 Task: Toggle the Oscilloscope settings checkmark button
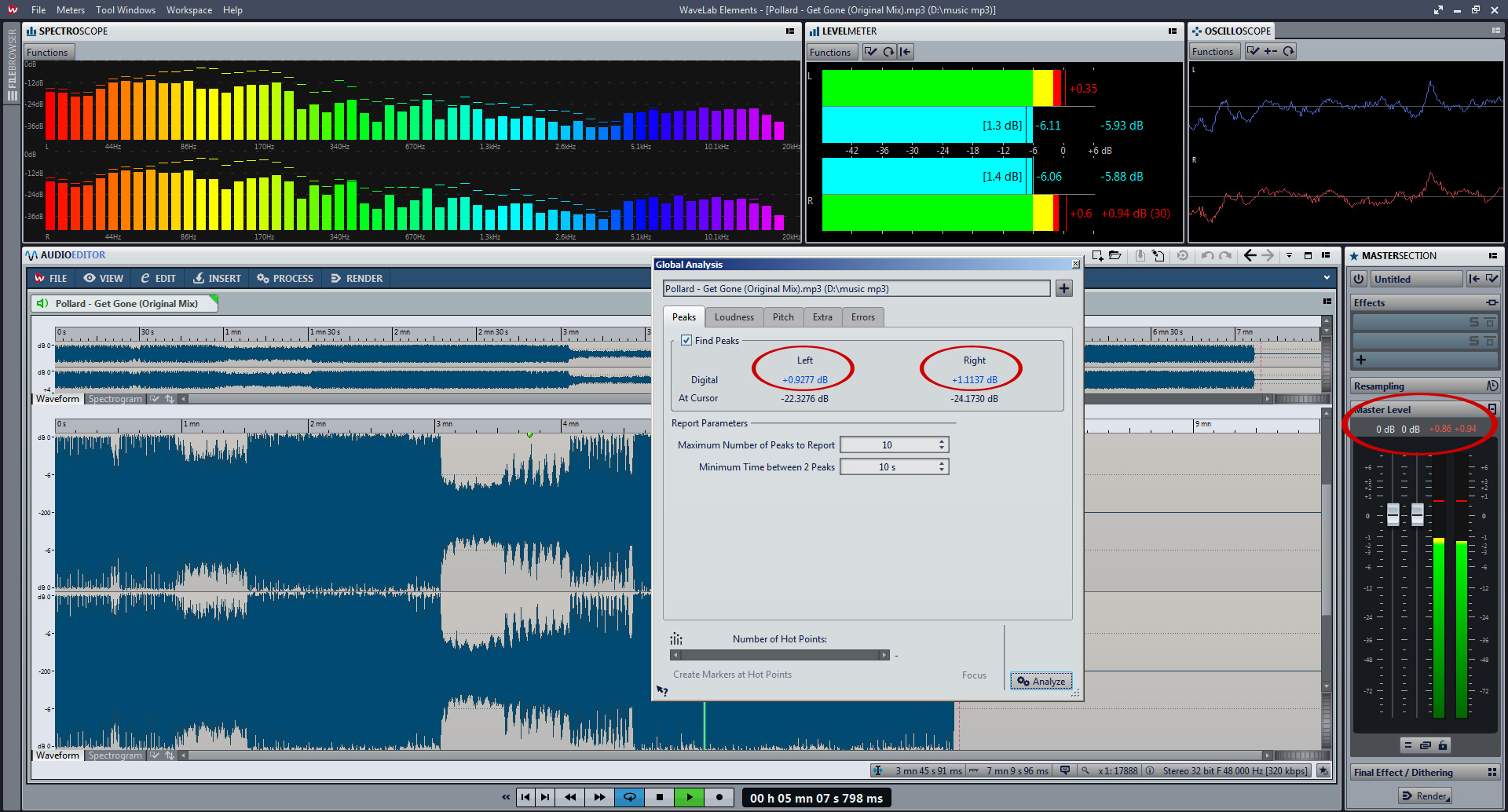(1254, 51)
